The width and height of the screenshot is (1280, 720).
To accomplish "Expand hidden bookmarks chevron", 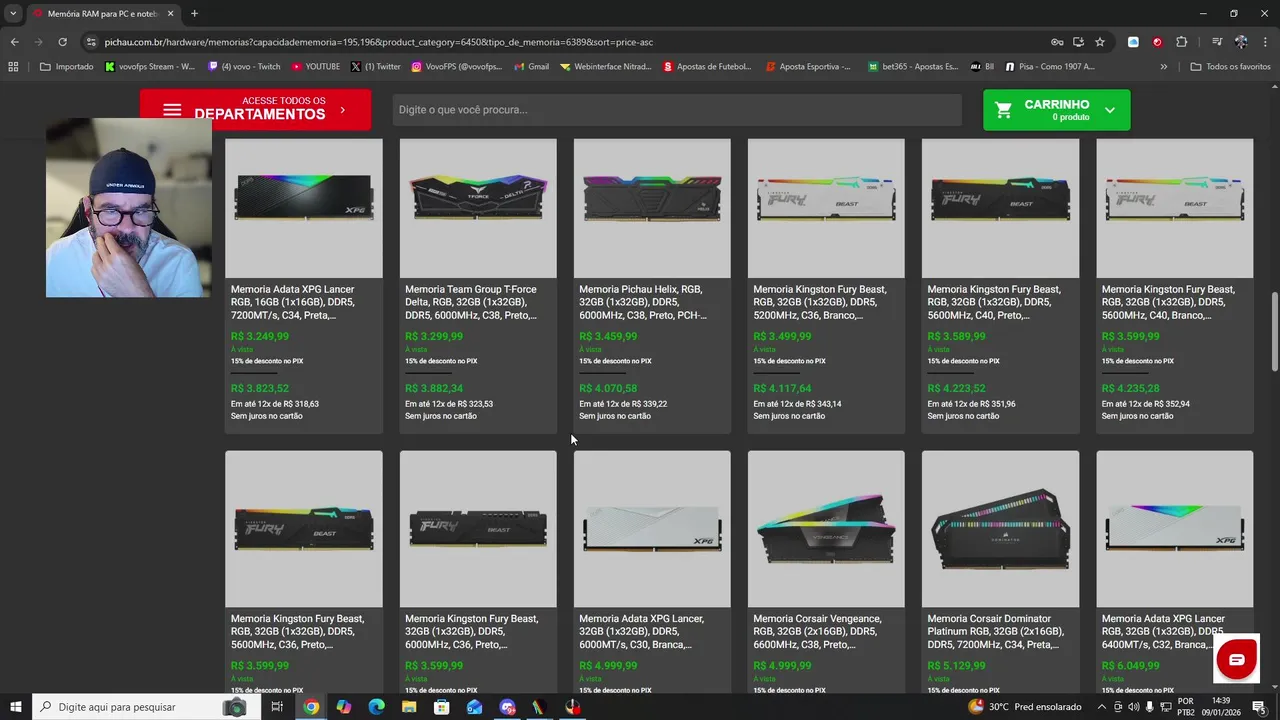I will (x=1163, y=67).
